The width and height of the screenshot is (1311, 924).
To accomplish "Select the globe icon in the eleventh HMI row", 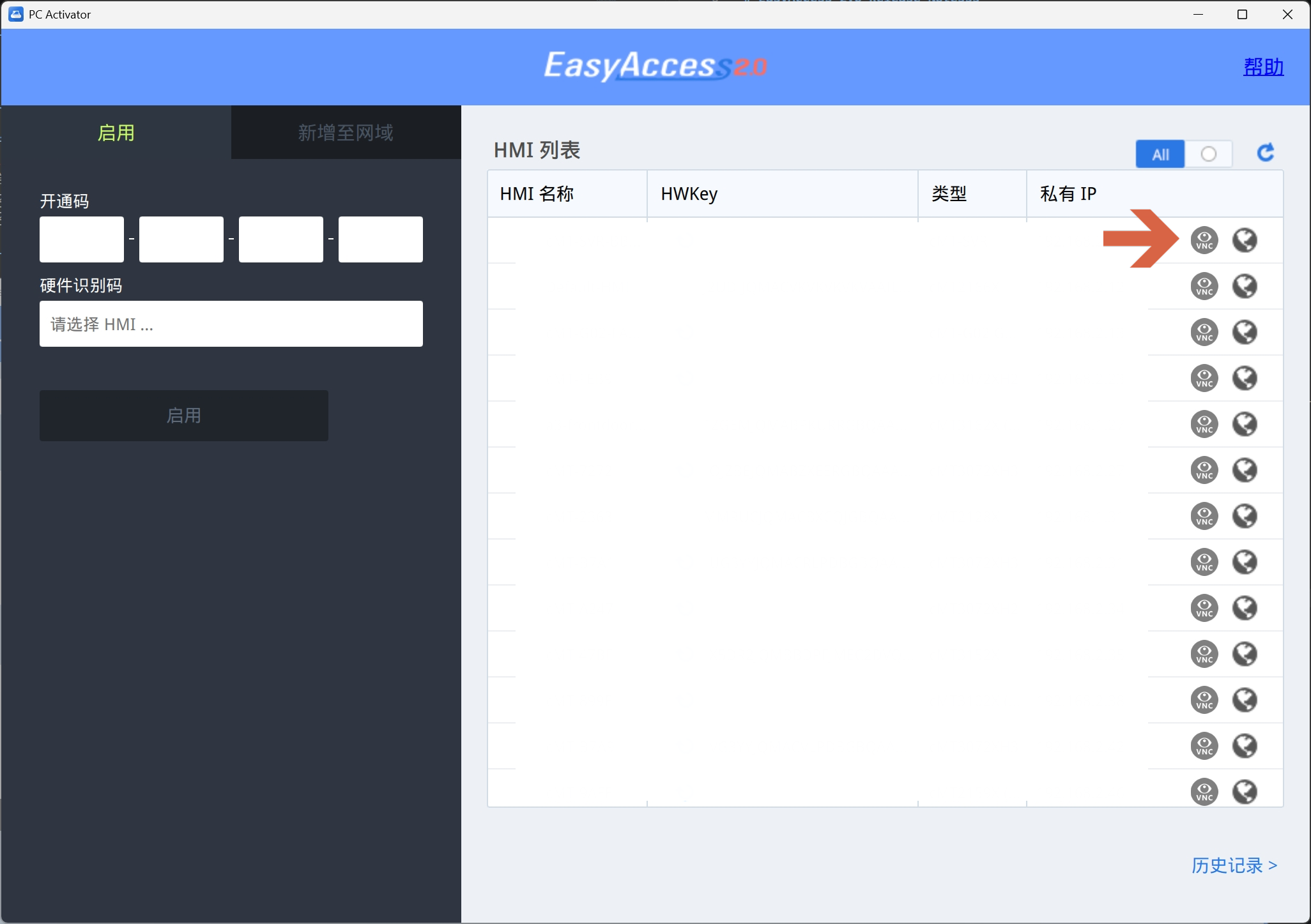I will 1245,700.
